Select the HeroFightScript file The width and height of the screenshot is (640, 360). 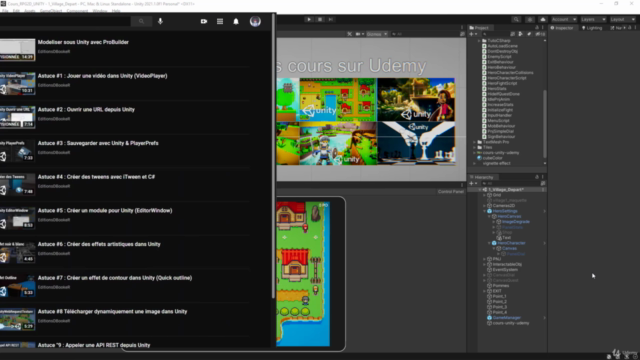click(502, 83)
